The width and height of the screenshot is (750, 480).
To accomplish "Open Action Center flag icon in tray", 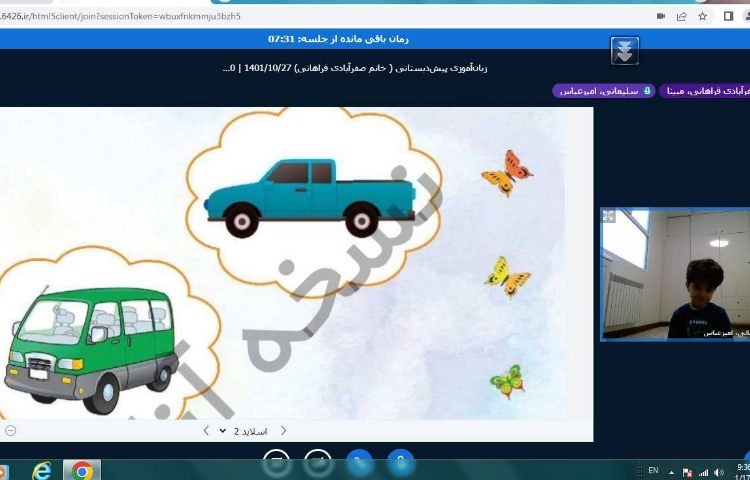I will point(687,473).
